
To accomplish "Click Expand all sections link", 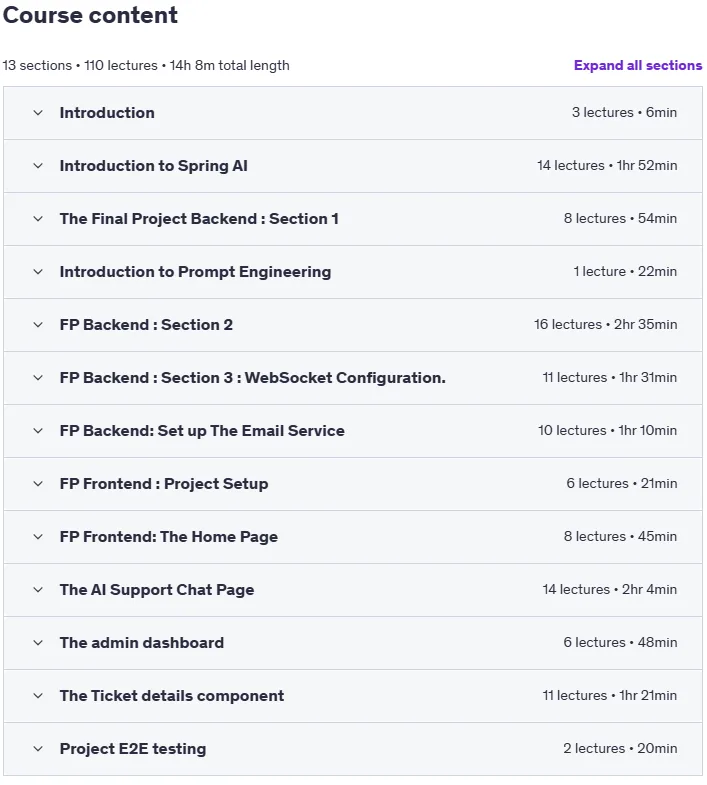I will (x=637, y=66).
